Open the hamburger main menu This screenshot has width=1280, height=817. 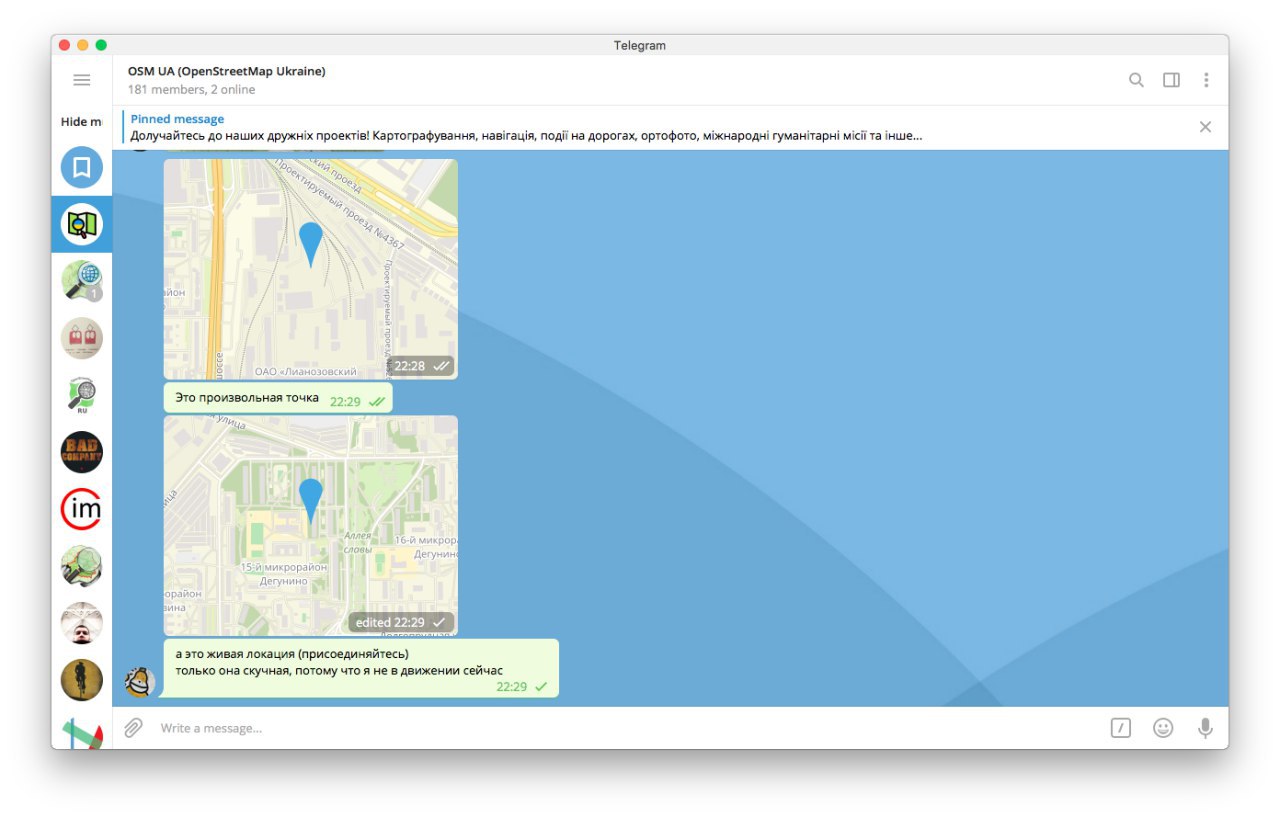click(x=82, y=80)
